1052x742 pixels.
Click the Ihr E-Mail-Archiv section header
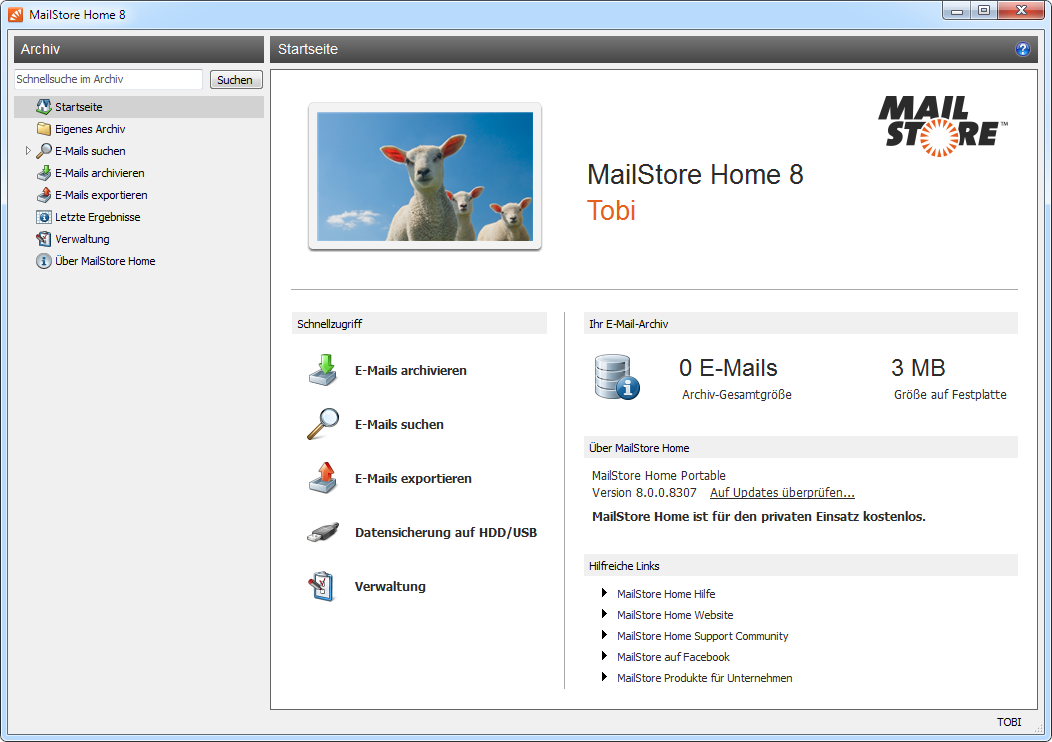pos(801,323)
